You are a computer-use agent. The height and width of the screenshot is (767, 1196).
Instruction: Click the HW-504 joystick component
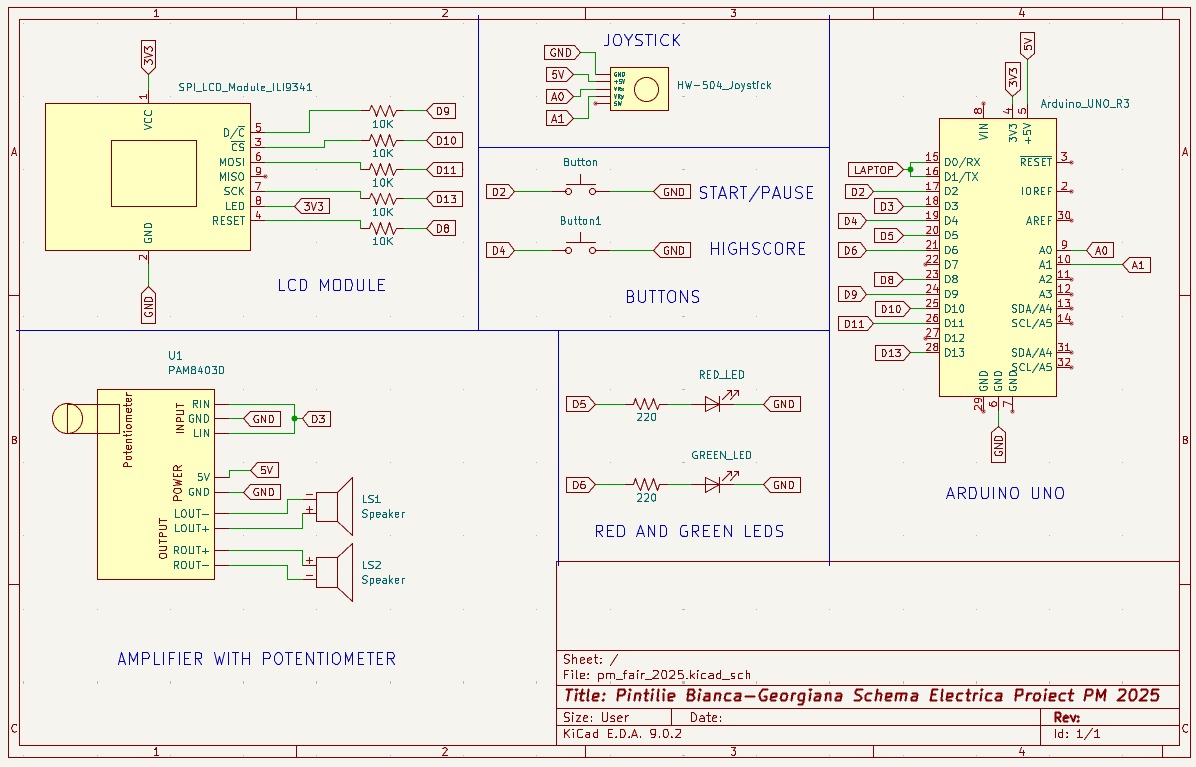pyautogui.click(x=639, y=89)
